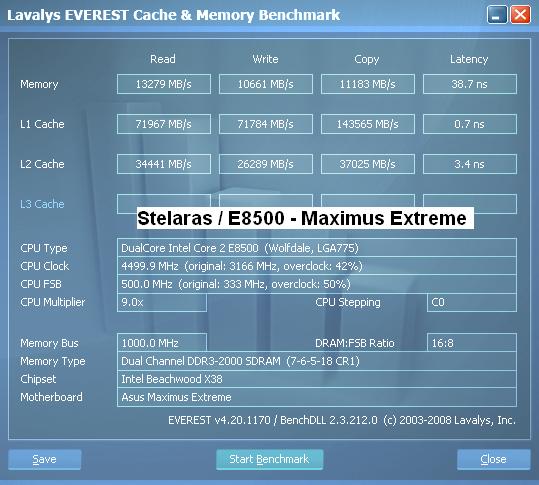Click the Motherboard Asus Maximus Extreme field
This screenshot has width=539, height=485.
317,397
